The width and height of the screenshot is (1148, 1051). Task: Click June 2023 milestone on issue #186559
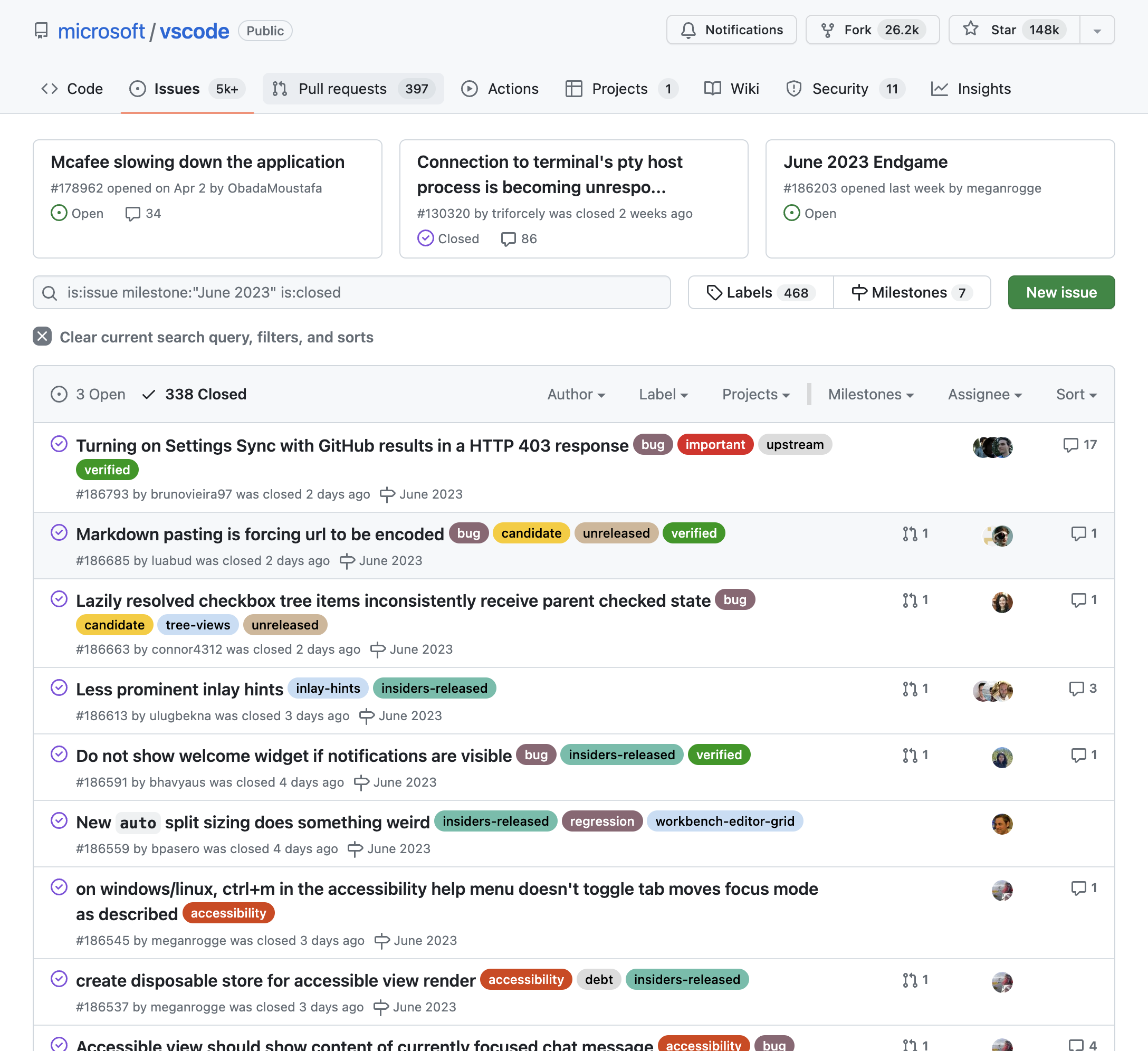(x=389, y=849)
